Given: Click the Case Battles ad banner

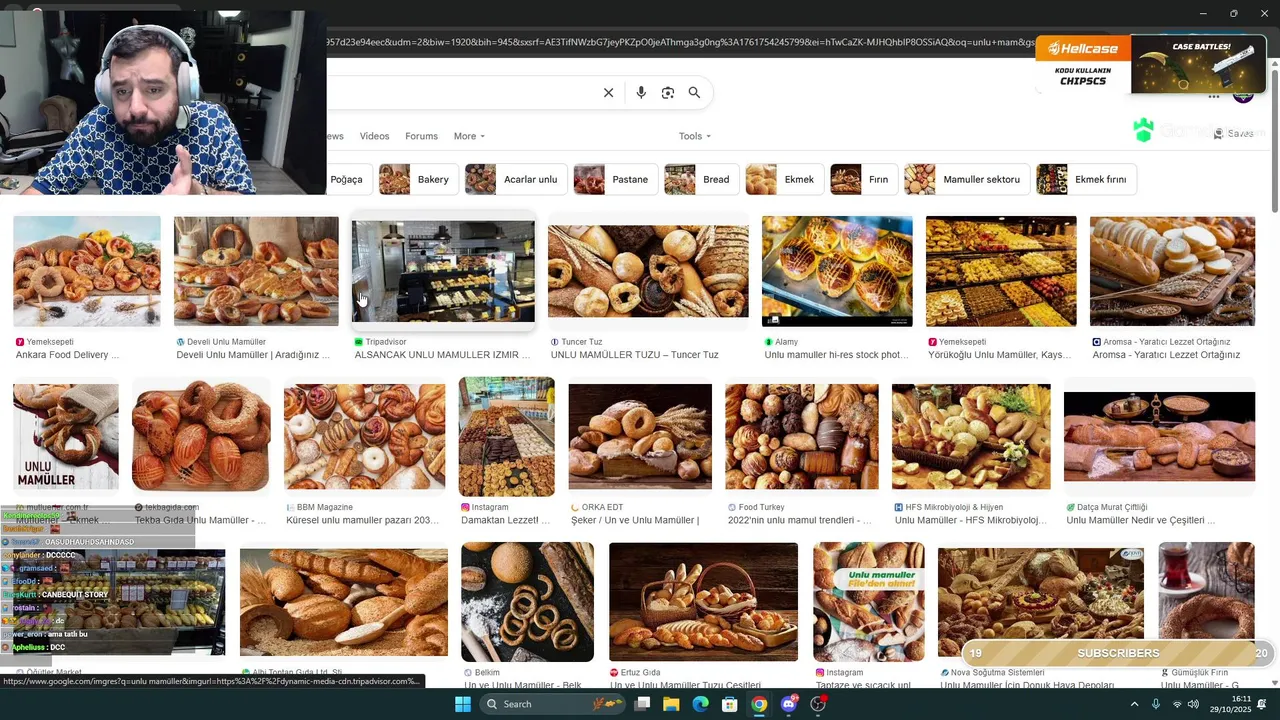Looking at the screenshot, I should [x=1198, y=63].
